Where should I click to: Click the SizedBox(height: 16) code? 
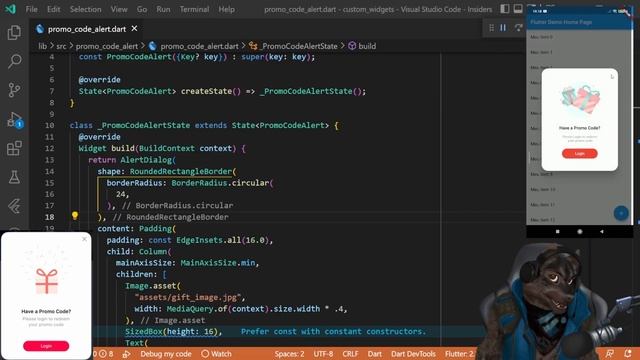pos(171,331)
